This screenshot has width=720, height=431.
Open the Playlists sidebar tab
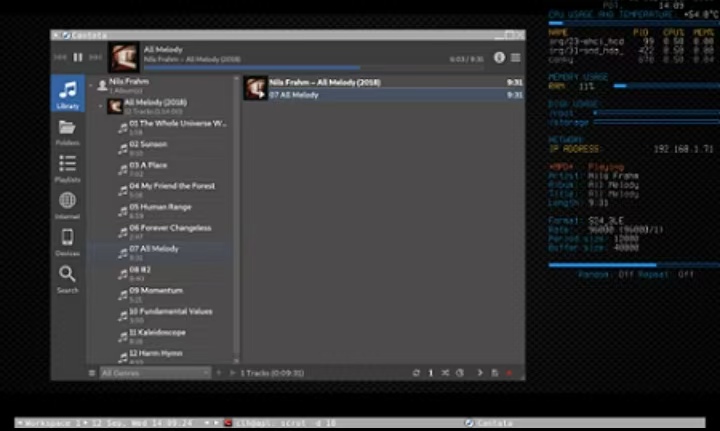(x=68, y=169)
